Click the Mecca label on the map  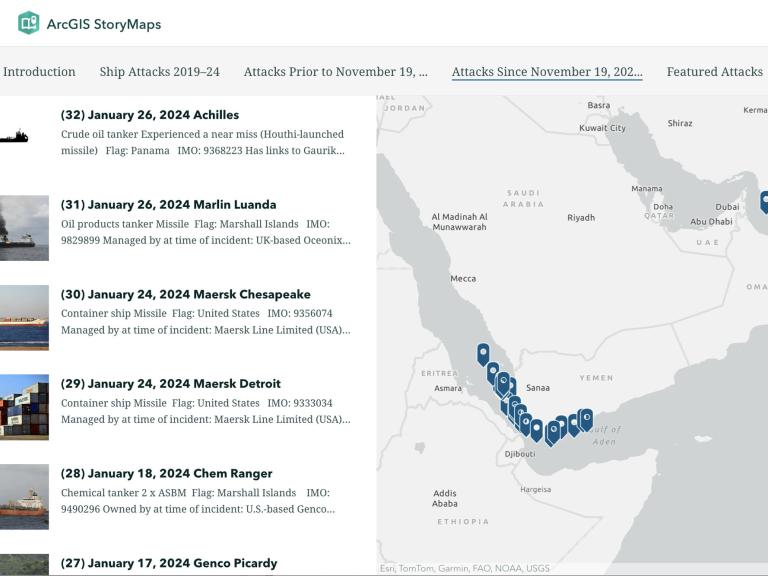tap(463, 278)
